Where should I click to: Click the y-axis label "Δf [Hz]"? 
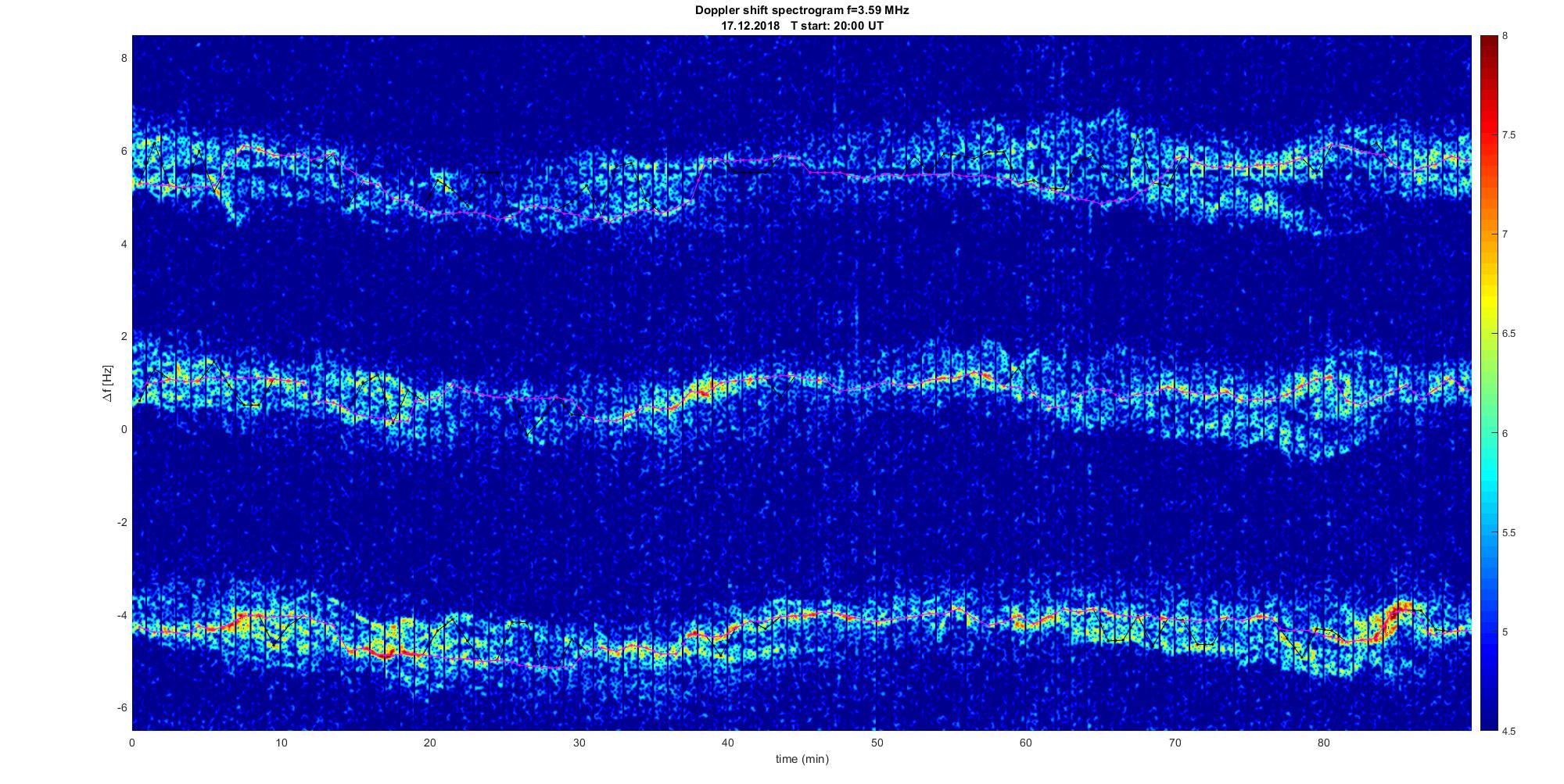point(107,384)
